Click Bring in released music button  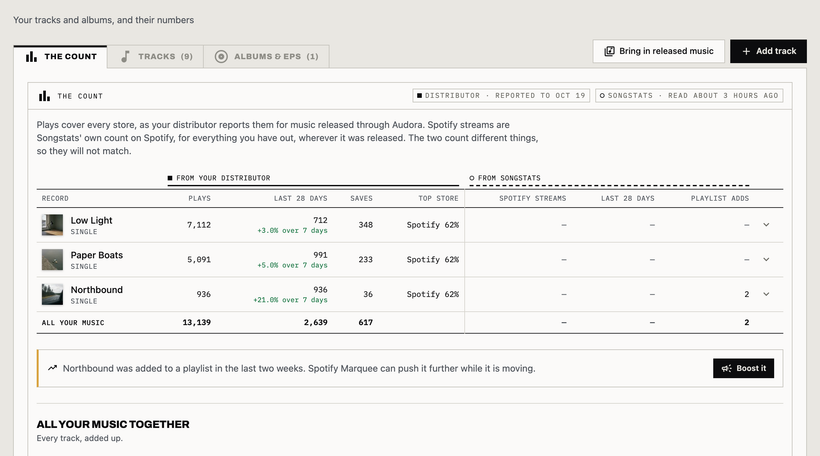[658, 51]
